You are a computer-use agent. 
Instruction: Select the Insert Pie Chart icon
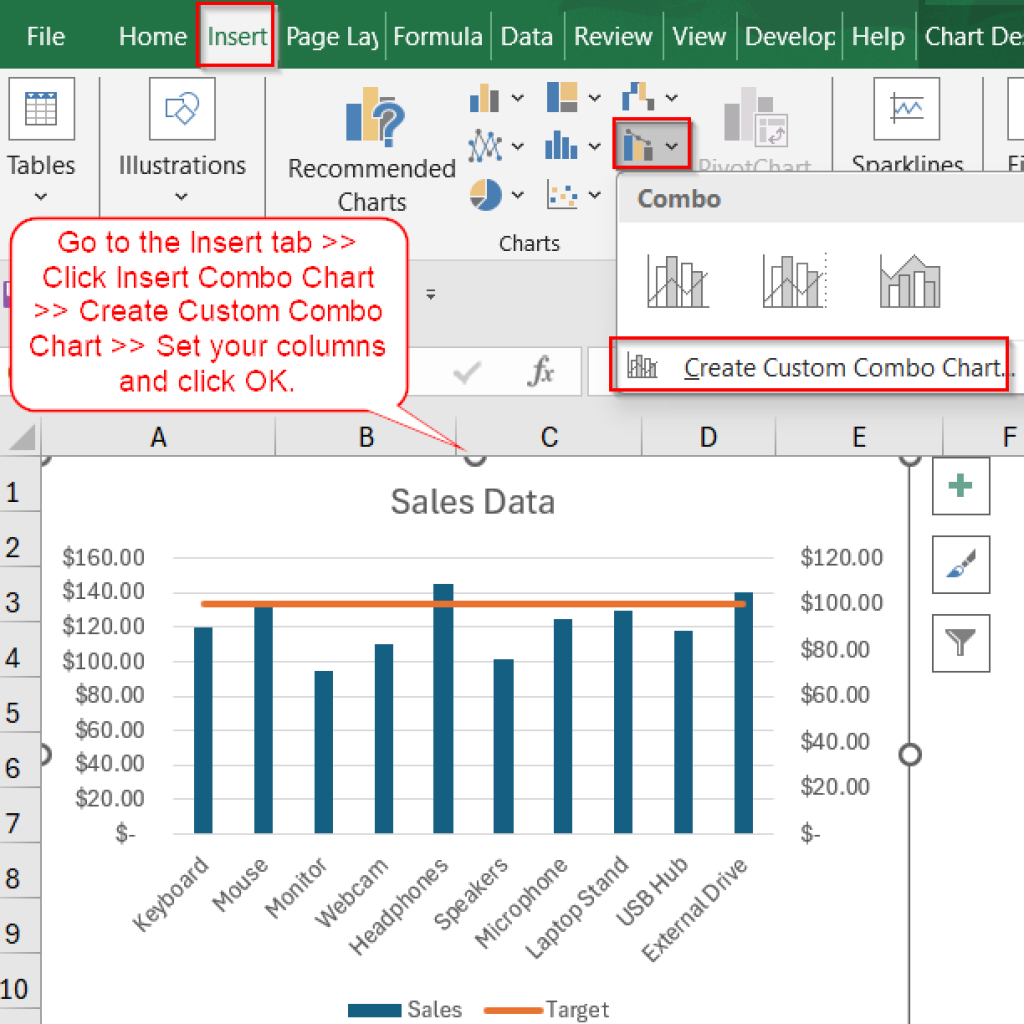click(483, 194)
